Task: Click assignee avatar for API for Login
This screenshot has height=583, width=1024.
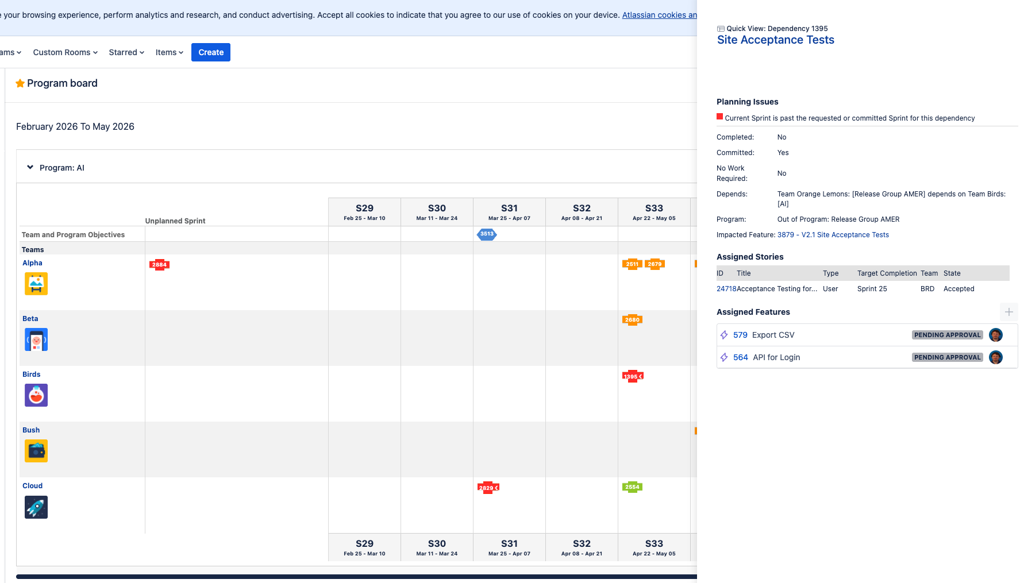Action: coord(995,357)
